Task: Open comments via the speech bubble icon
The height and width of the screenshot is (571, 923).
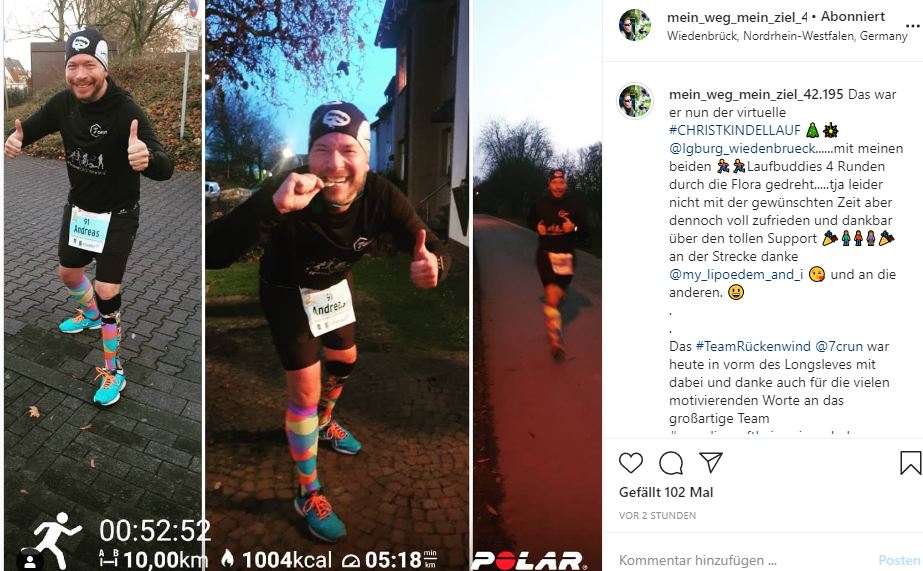Action: click(x=671, y=463)
